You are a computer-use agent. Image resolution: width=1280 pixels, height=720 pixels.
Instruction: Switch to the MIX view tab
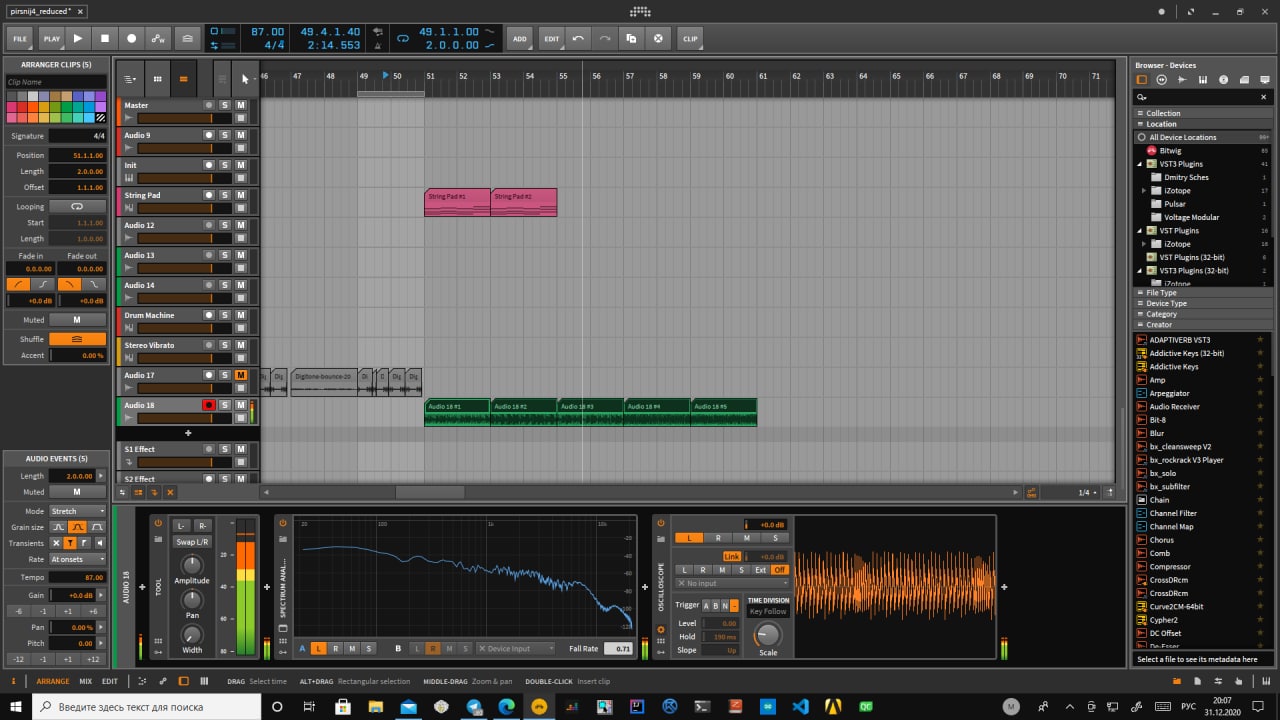85,681
